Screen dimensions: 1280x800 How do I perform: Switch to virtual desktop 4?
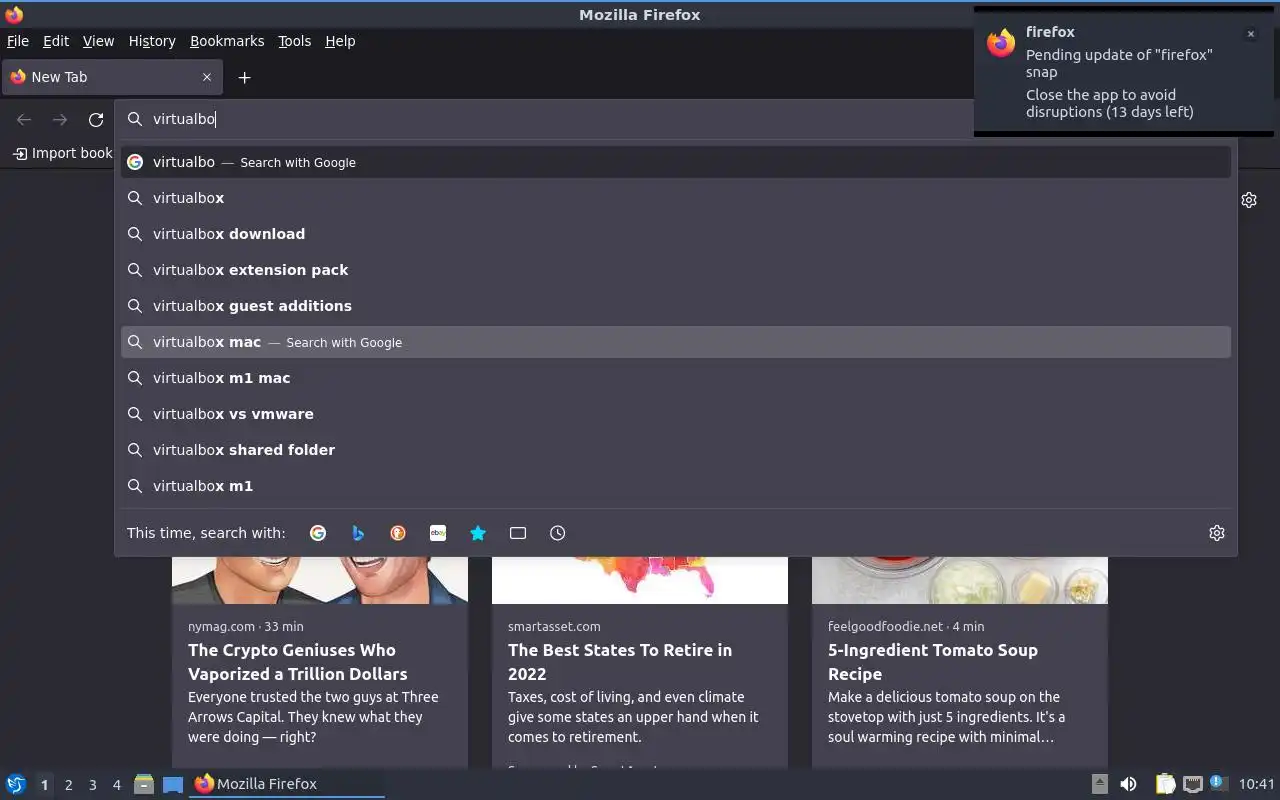point(116,785)
